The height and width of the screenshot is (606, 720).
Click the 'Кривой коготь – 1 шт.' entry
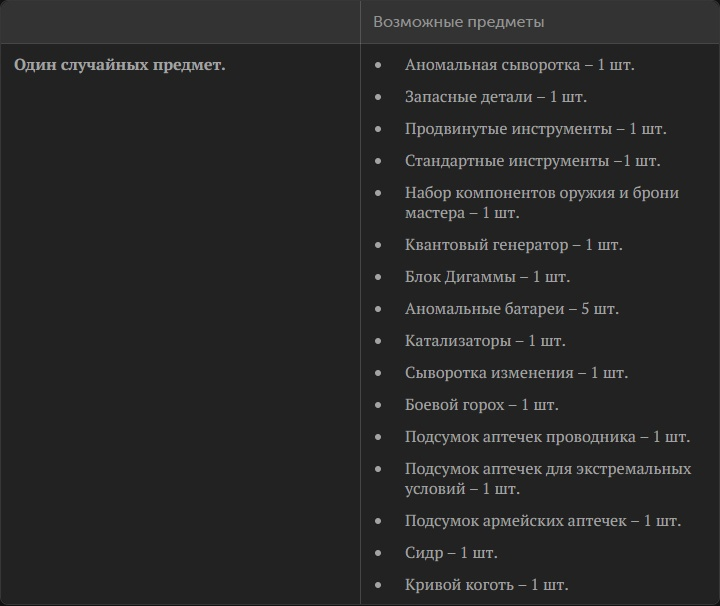pyautogui.click(x=486, y=585)
